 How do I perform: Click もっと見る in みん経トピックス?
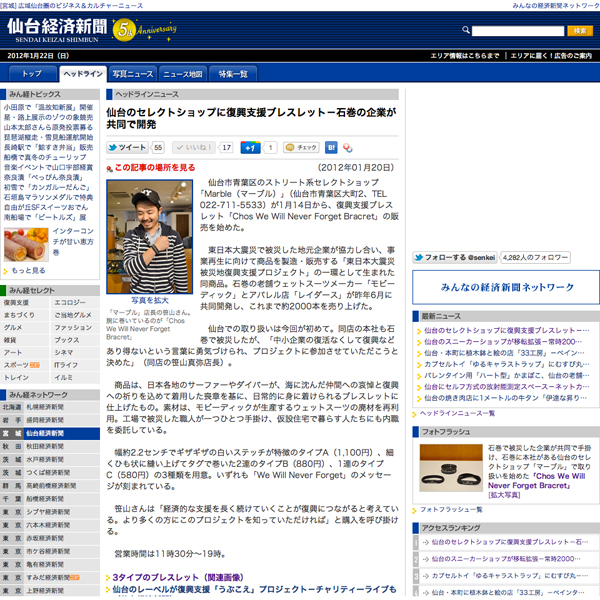tap(28, 270)
